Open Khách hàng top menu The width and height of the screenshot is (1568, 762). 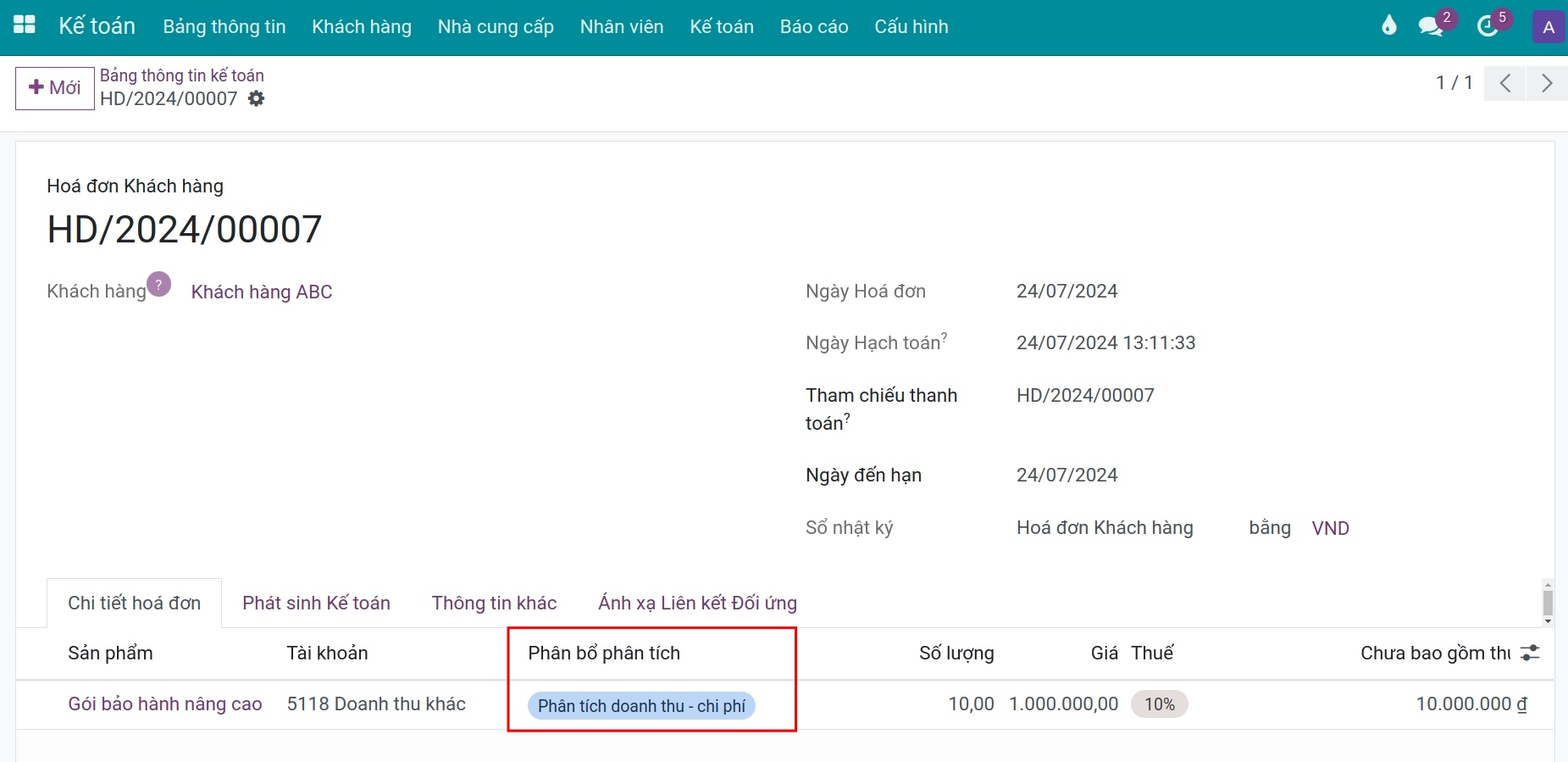tap(362, 27)
